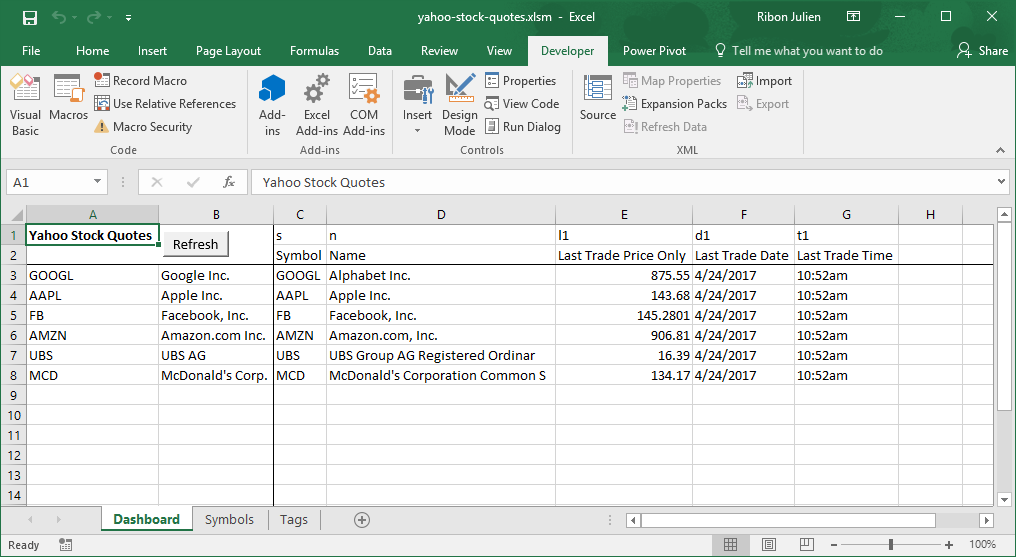The width and height of the screenshot is (1016, 557).
Task: Select the AMZN cell in column A
Action: (93, 335)
